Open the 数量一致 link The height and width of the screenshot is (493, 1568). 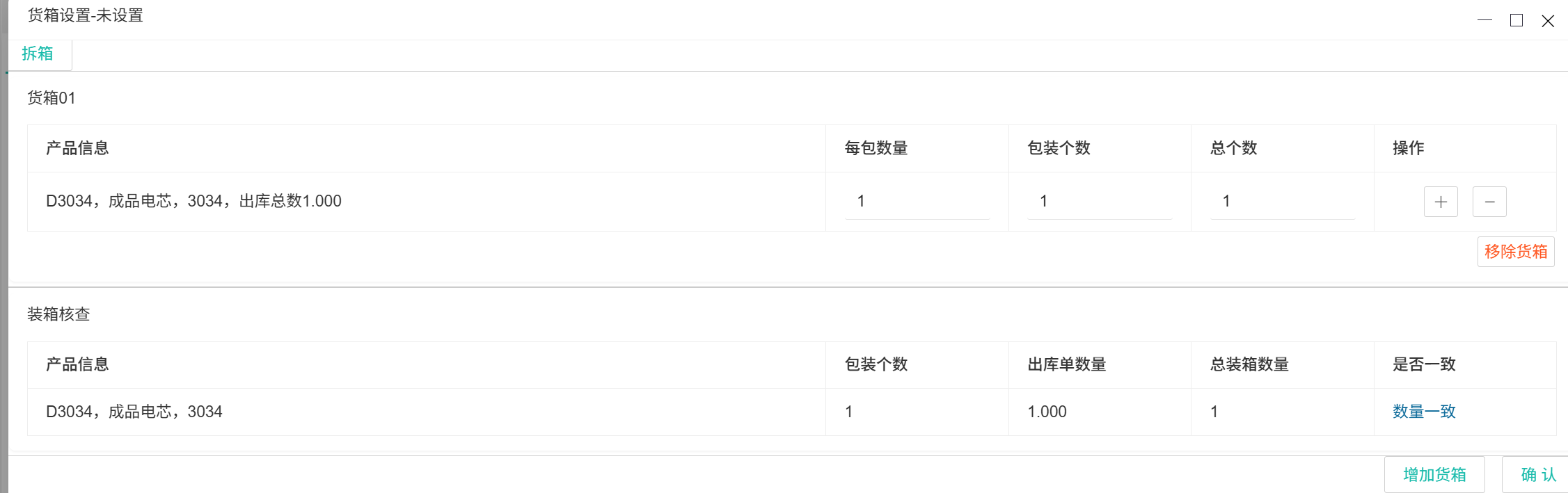(1424, 412)
